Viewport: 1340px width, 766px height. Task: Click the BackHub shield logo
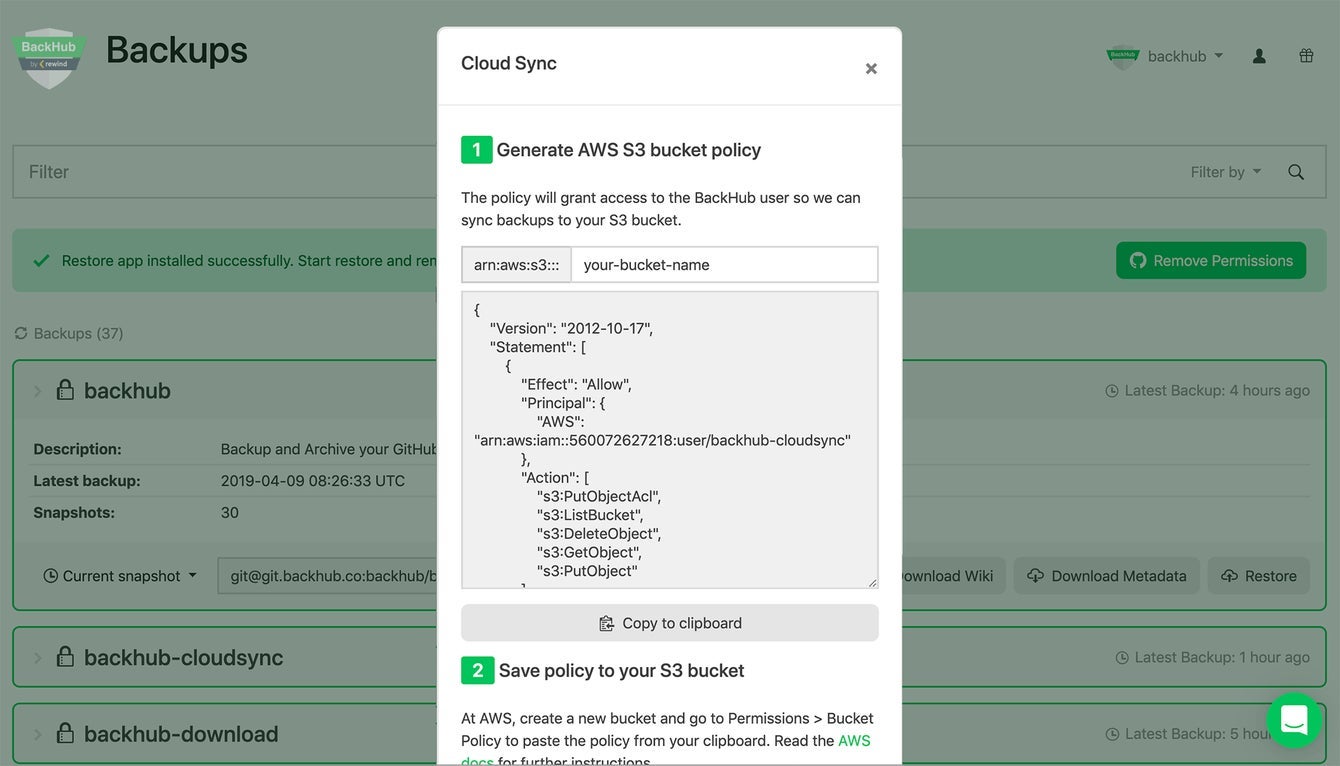[49, 57]
